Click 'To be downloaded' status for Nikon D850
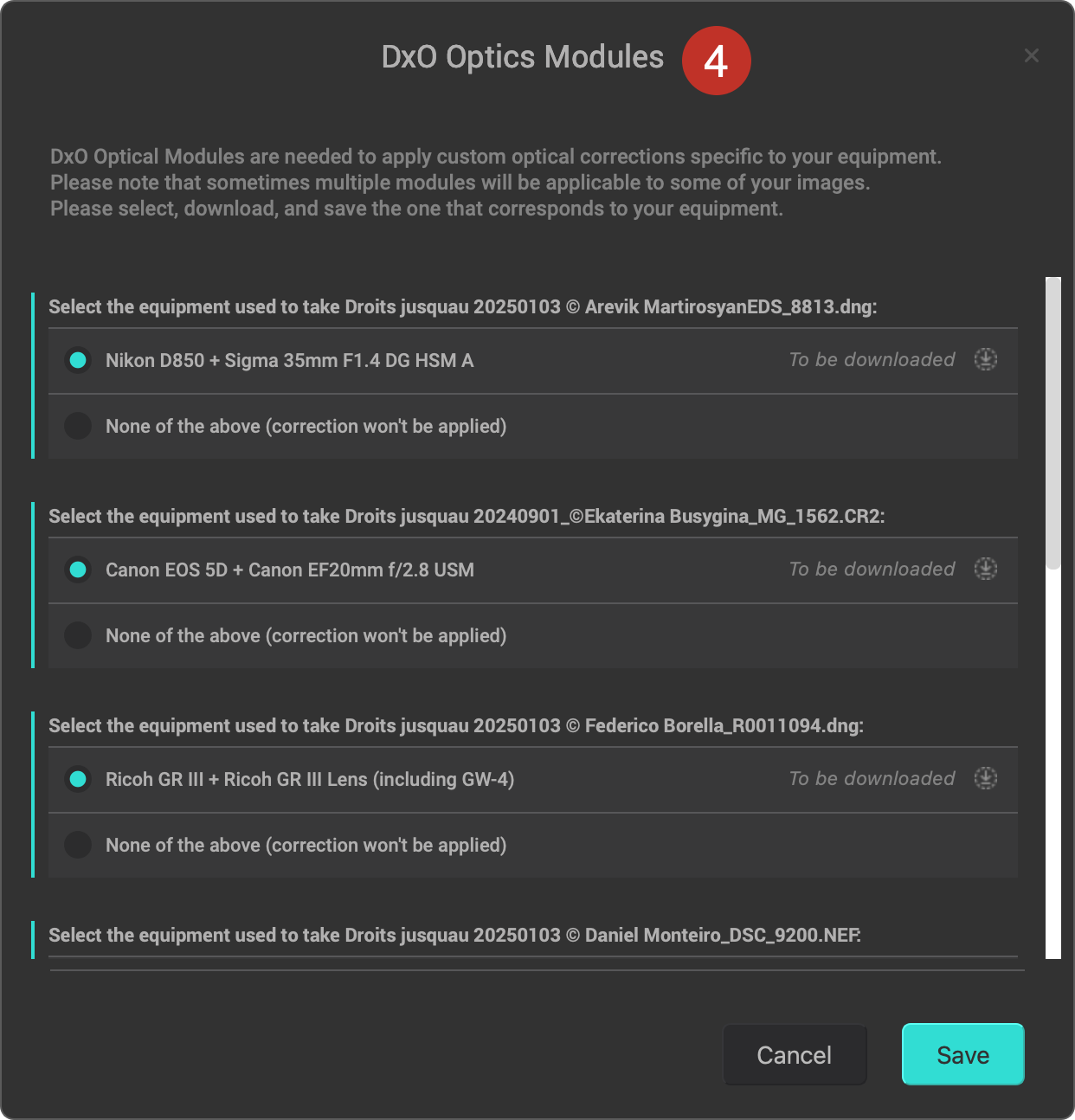 coord(872,359)
